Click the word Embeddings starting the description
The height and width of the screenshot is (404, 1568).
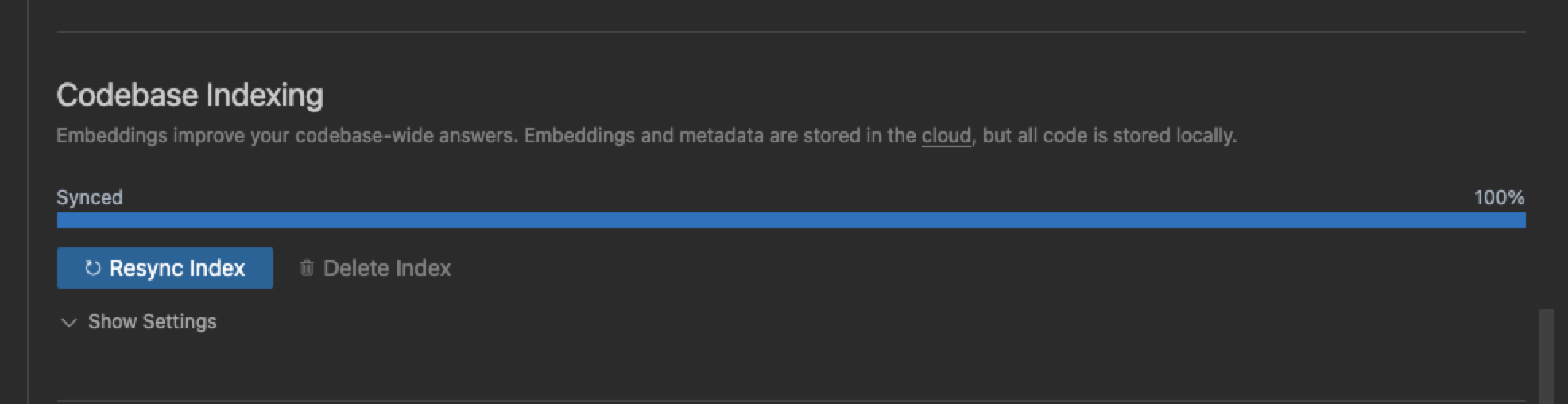click(112, 136)
